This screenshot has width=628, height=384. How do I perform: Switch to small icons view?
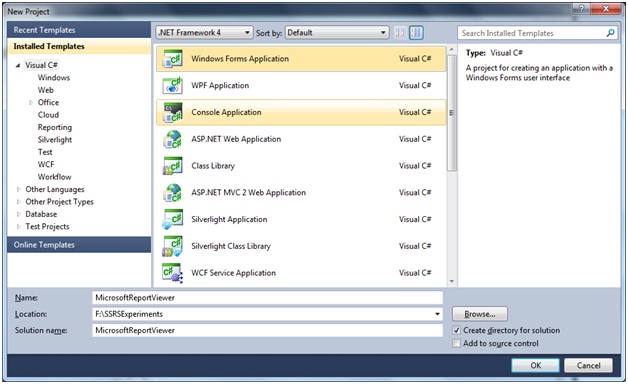click(399, 32)
